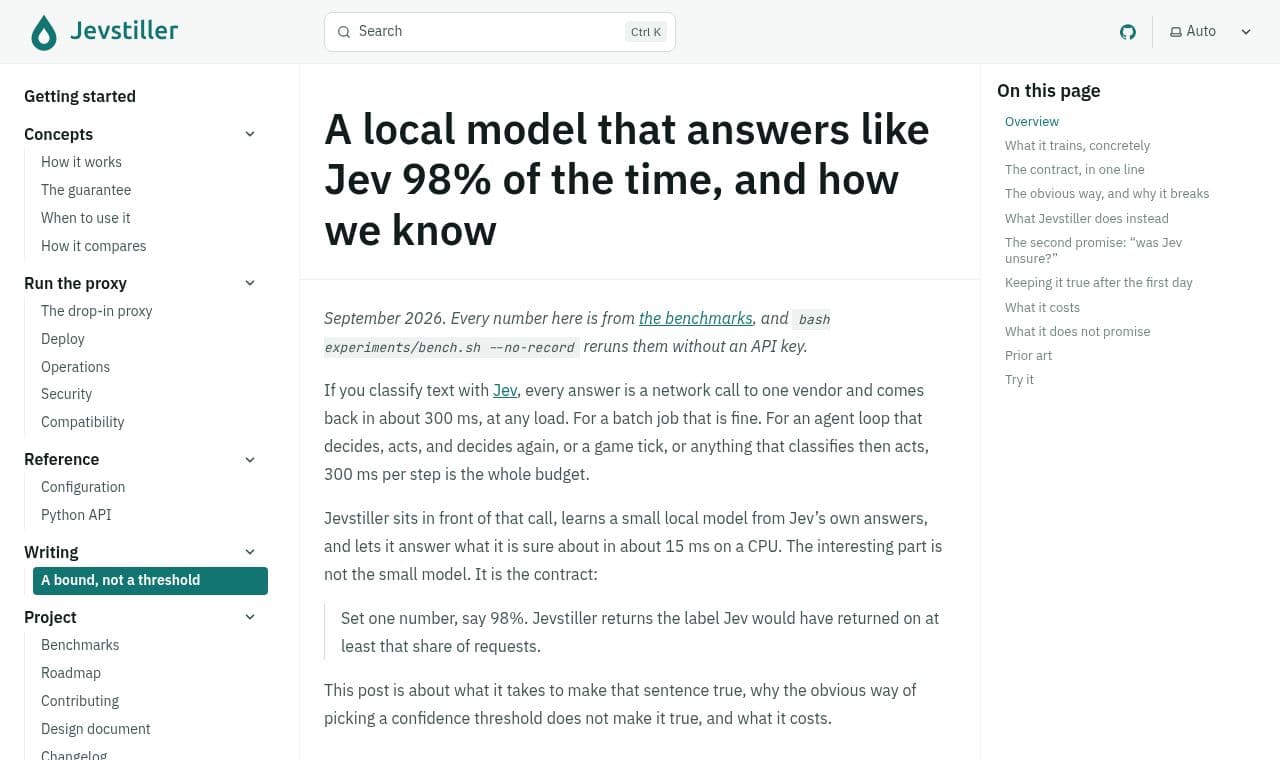Go to How it works

[x=81, y=162]
